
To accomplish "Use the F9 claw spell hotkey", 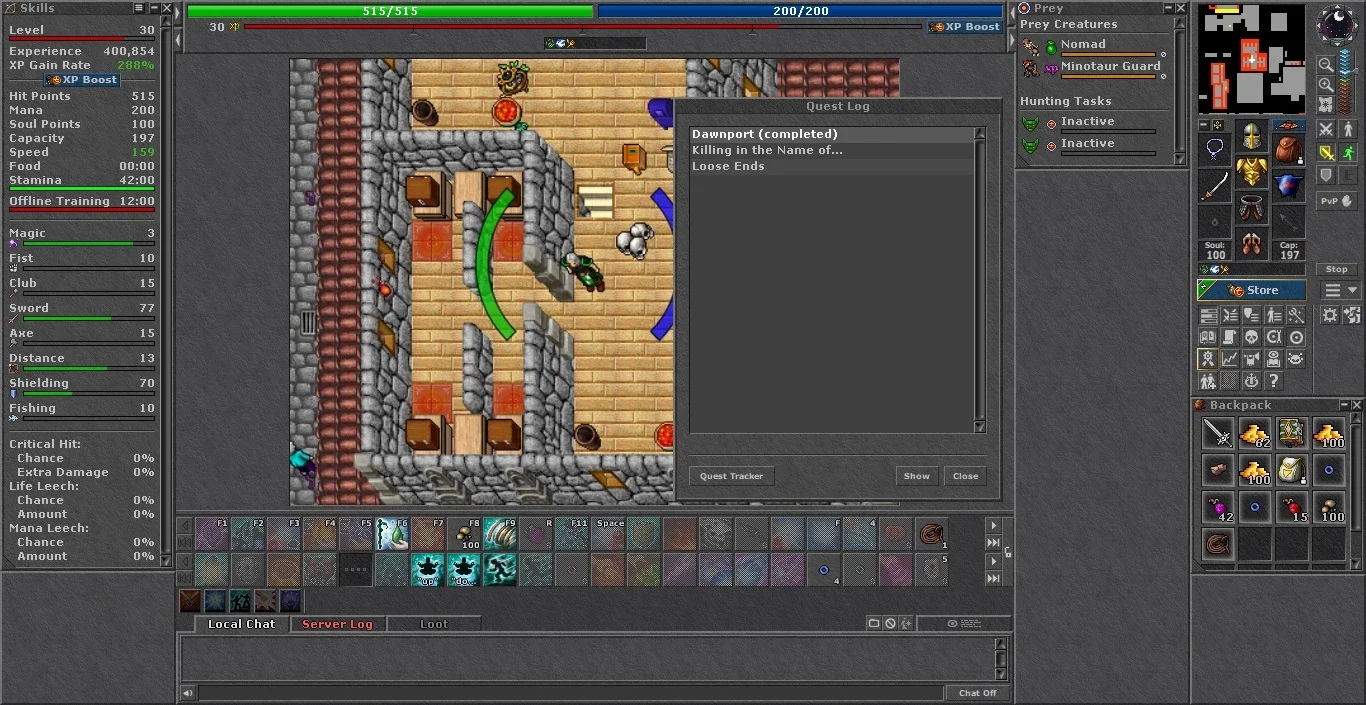I will [x=500, y=534].
